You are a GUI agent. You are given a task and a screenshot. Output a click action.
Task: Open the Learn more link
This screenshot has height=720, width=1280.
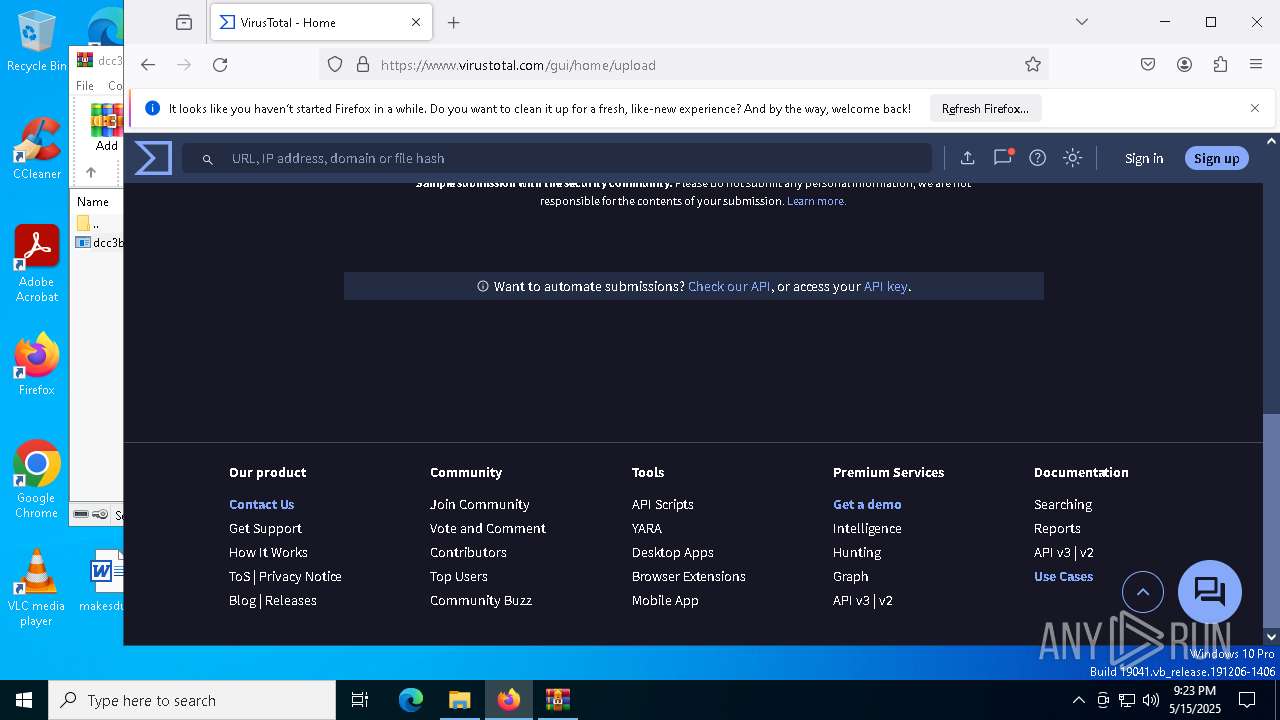[x=816, y=201]
